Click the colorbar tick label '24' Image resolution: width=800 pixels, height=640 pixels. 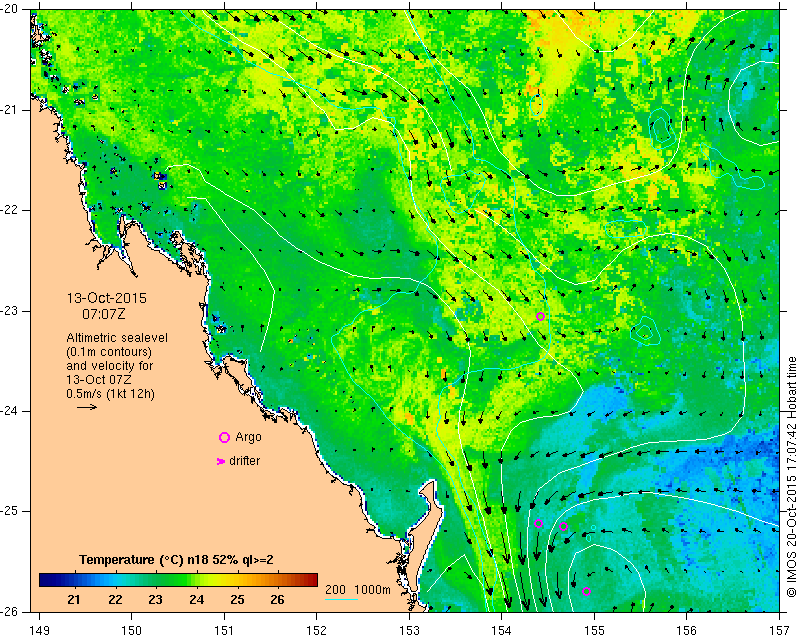(x=196, y=599)
